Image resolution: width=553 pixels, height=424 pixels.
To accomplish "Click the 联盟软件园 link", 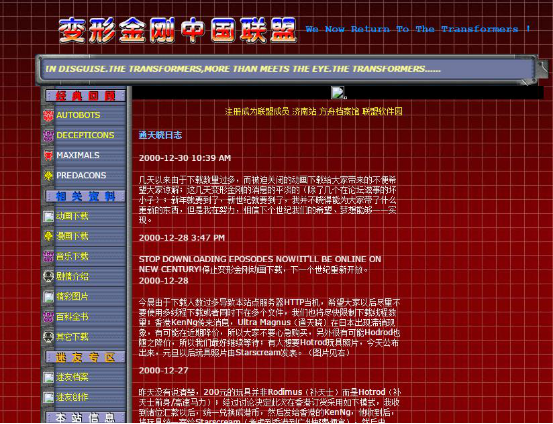I will tap(383, 112).
